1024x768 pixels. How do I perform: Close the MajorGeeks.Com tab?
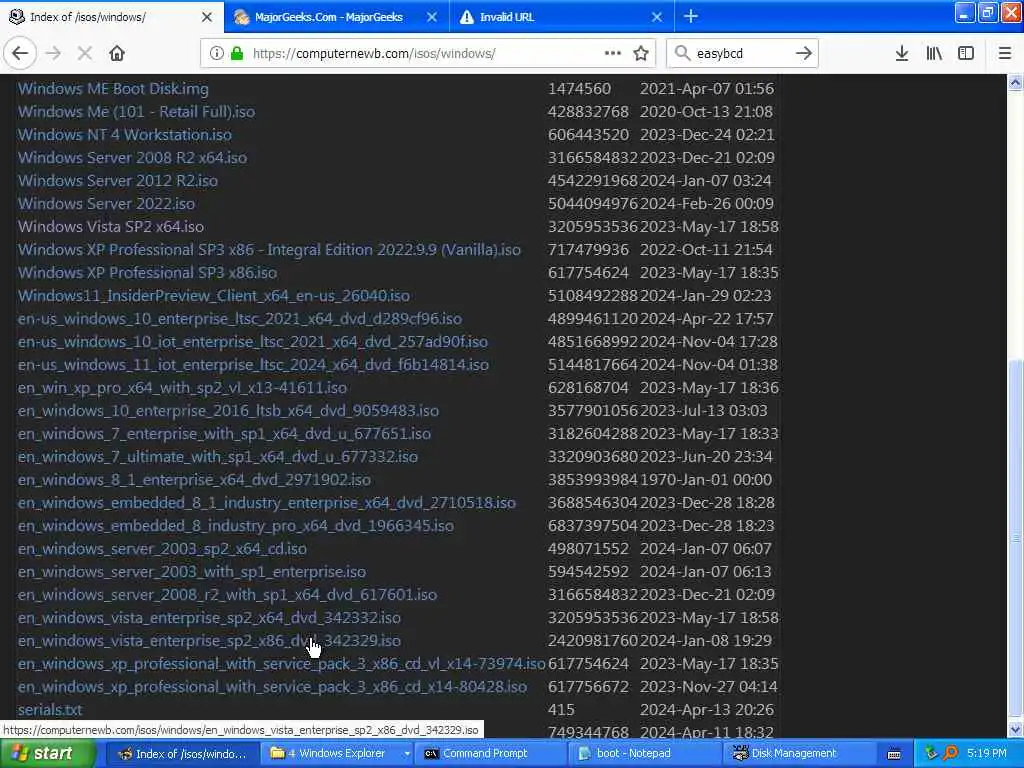pyautogui.click(x=432, y=17)
